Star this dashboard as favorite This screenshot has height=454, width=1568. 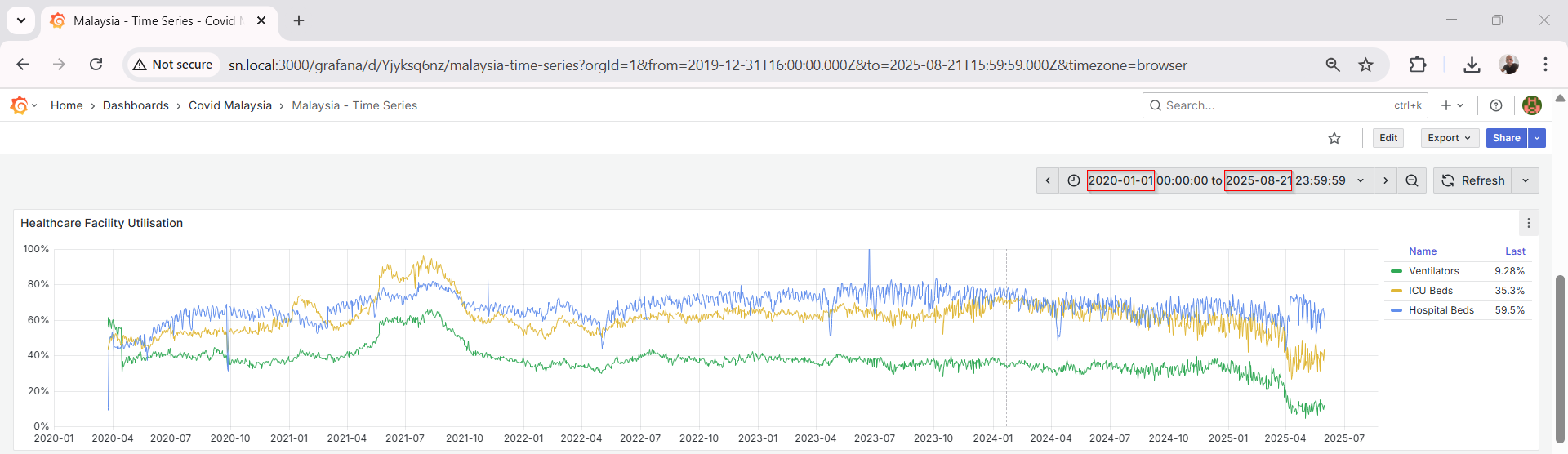[1334, 138]
